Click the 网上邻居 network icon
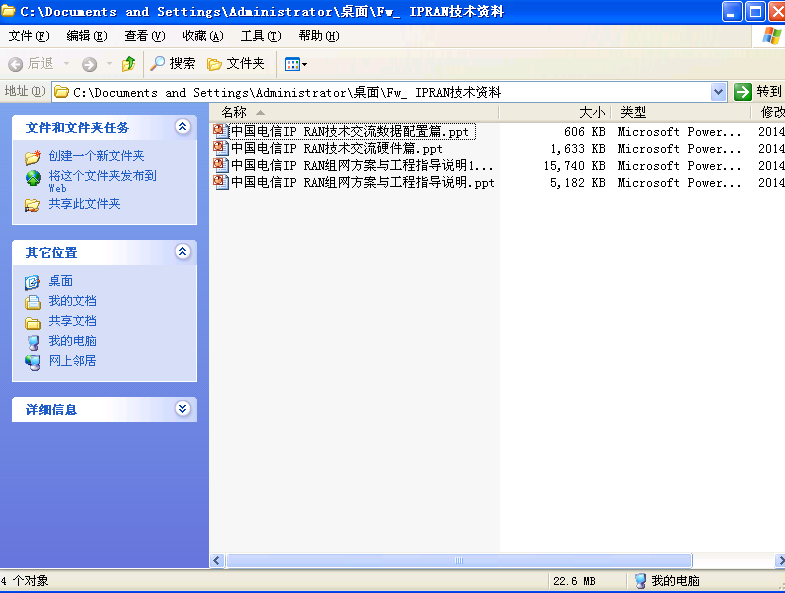 (33, 363)
